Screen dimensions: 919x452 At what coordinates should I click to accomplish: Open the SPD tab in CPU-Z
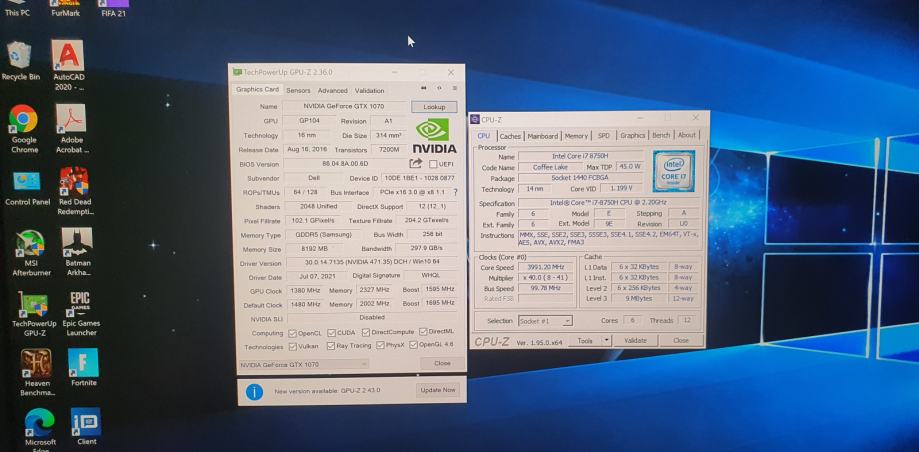coord(604,135)
